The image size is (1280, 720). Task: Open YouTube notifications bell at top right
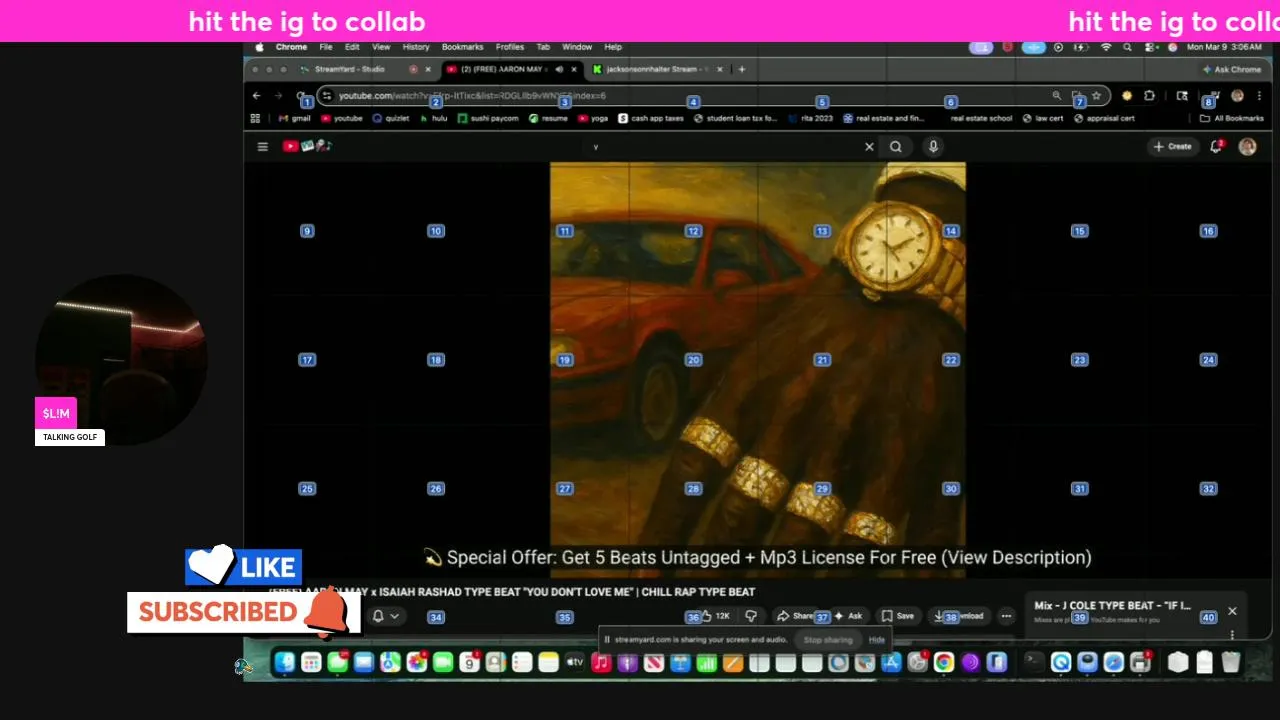click(1217, 146)
